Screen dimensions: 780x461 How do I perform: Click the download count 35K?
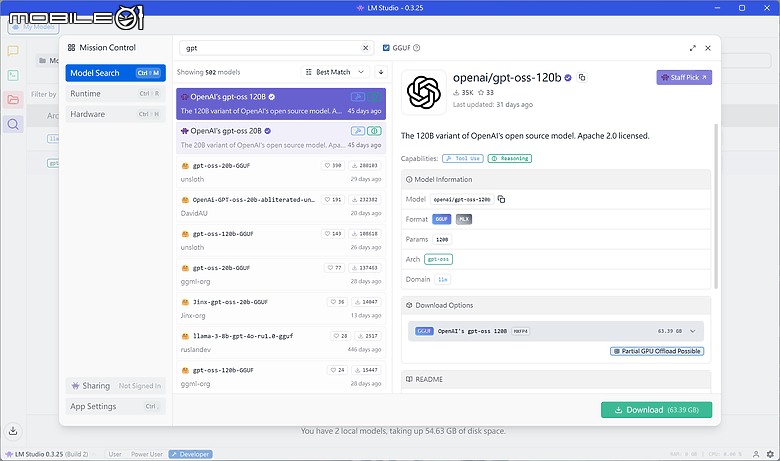(x=463, y=92)
